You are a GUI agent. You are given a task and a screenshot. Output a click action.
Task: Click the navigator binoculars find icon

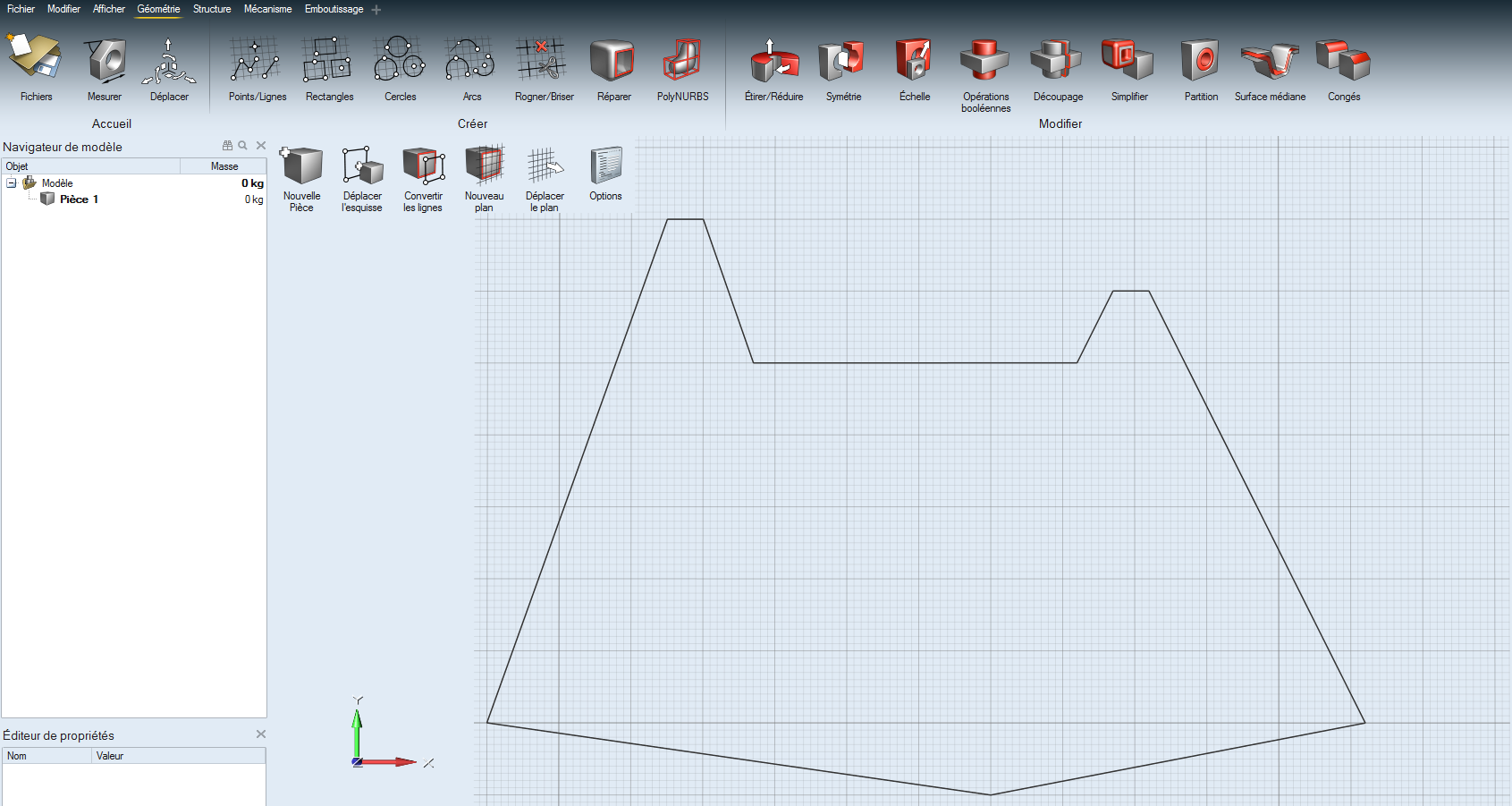pyautogui.click(x=228, y=145)
